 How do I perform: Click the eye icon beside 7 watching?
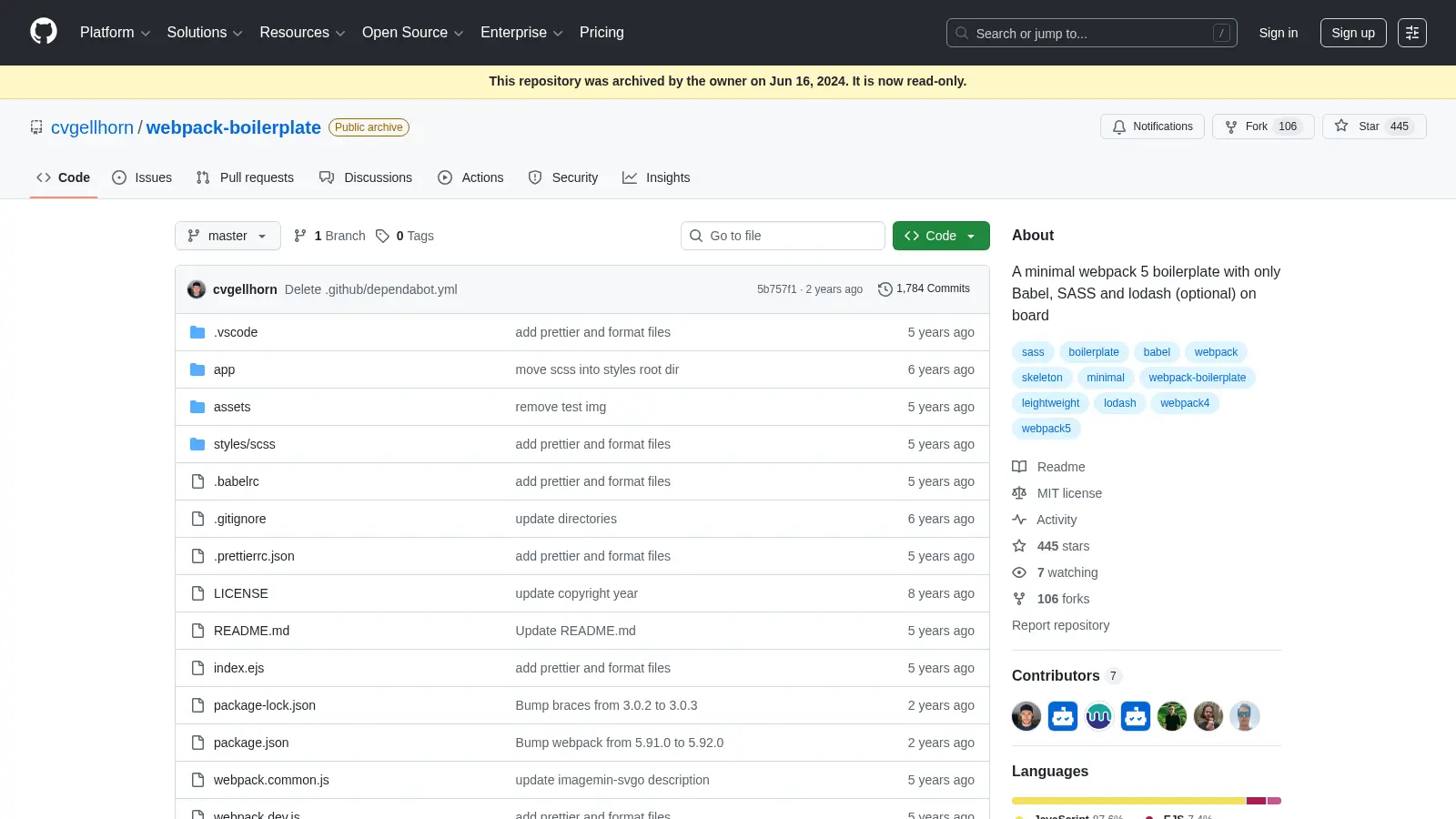(1019, 572)
